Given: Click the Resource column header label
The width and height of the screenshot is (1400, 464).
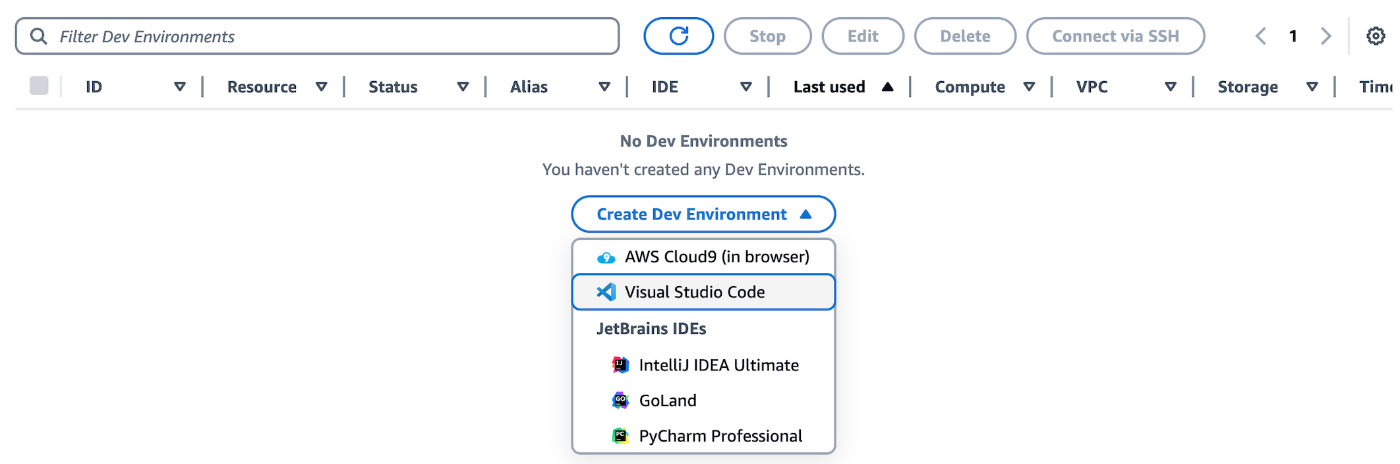Looking at the screenshot, I should (x=262, y=87).
